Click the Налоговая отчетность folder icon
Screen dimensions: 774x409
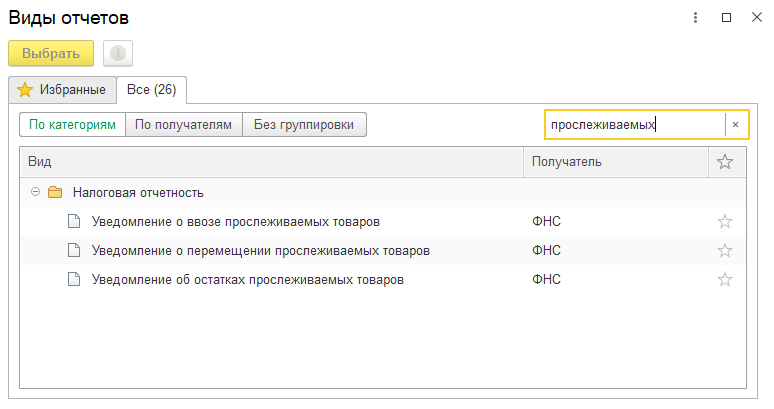55,192
